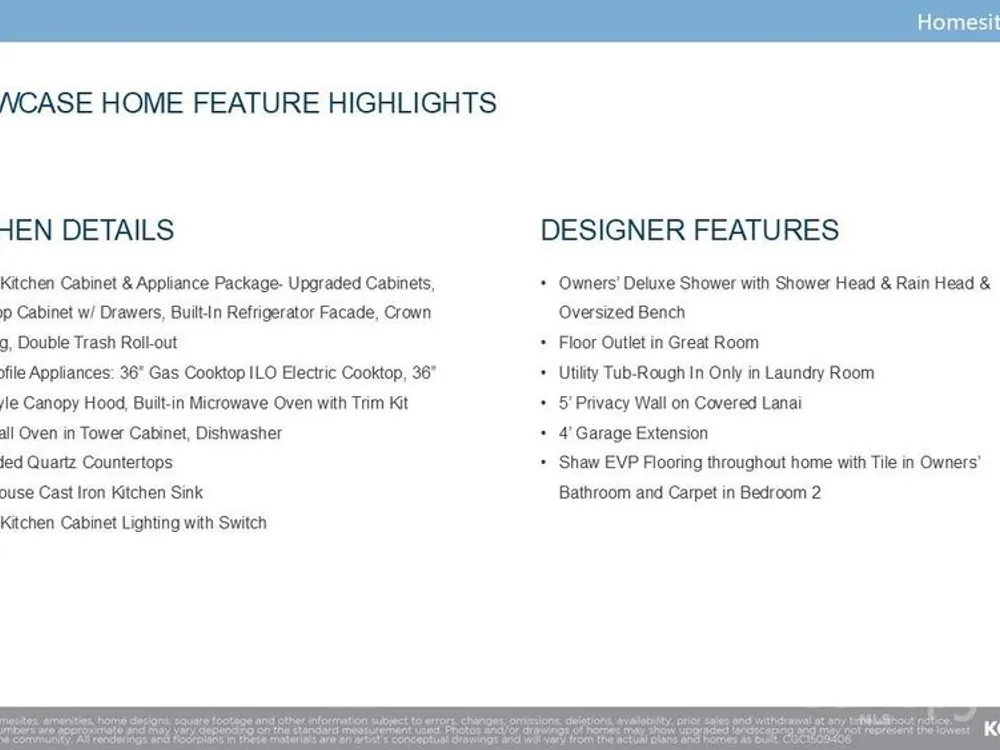The width and height of the screenshot is (1000, 750).
Task: Click Bathroom and Carpet in Bedroom 2 text
Action: (689, 492)
